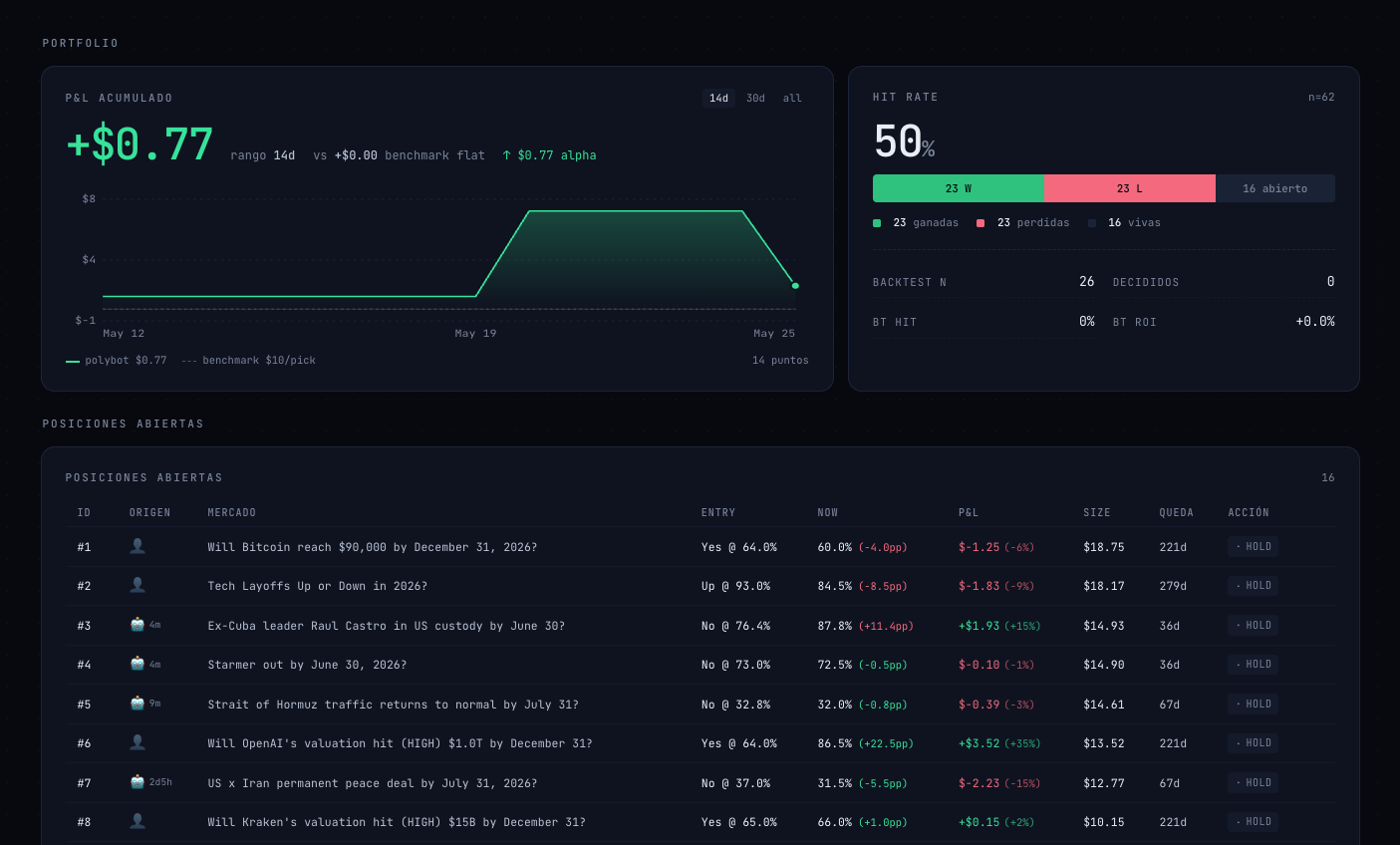Screen dimensions: 1400x845
Task: Click the ACCIÓN column header
Action: point(1249,512)
